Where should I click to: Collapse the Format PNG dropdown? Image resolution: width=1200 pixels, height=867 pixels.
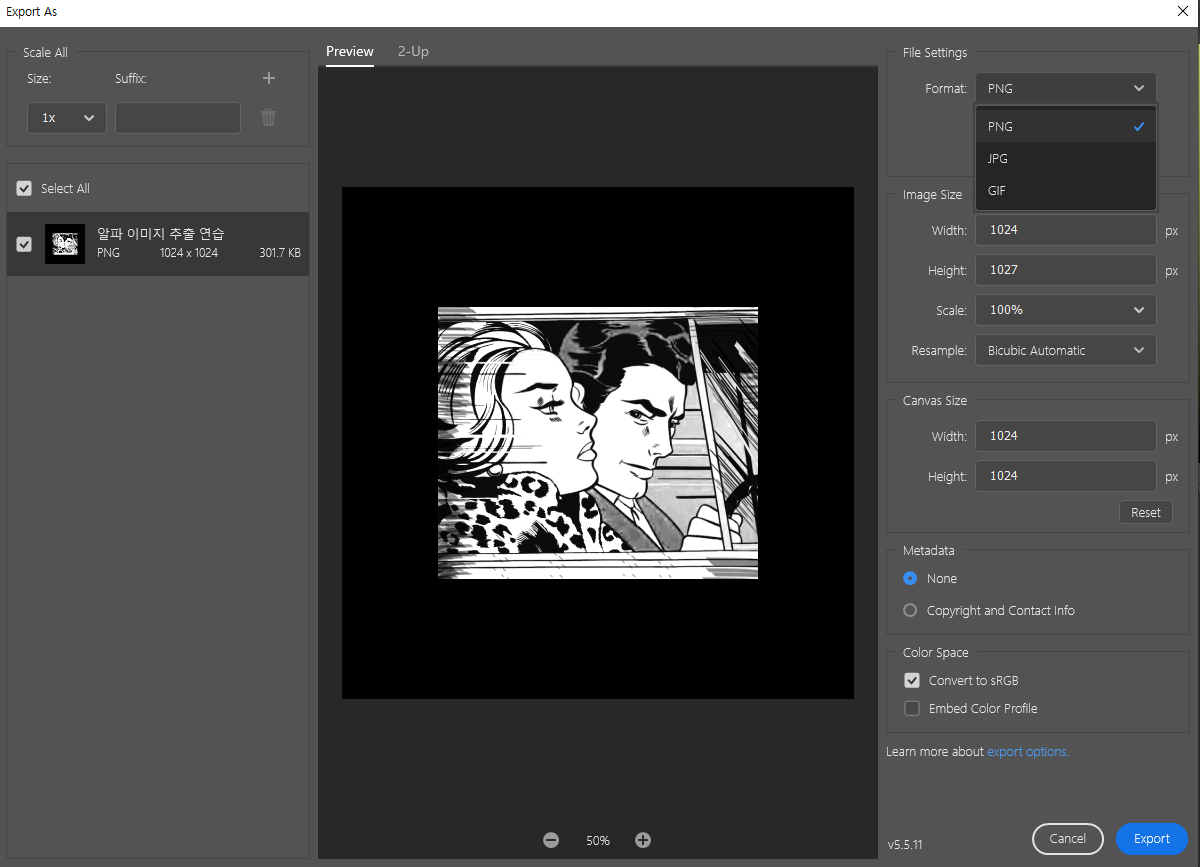tap(1066, 88)
